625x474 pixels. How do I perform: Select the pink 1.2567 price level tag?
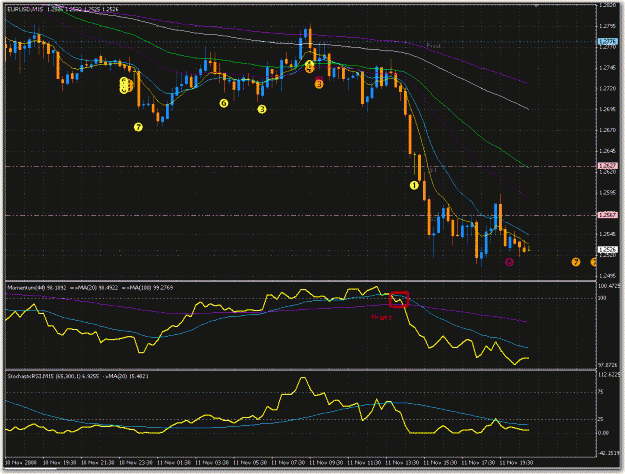point(608,215)
